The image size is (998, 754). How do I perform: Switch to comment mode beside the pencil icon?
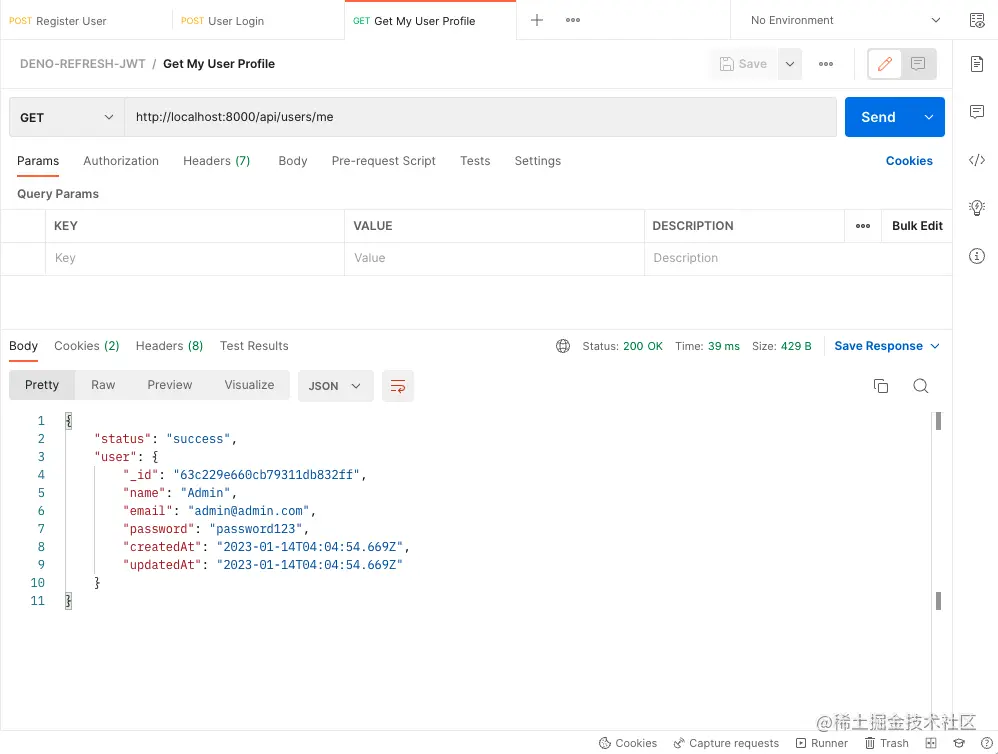click(x=918, y=64)
